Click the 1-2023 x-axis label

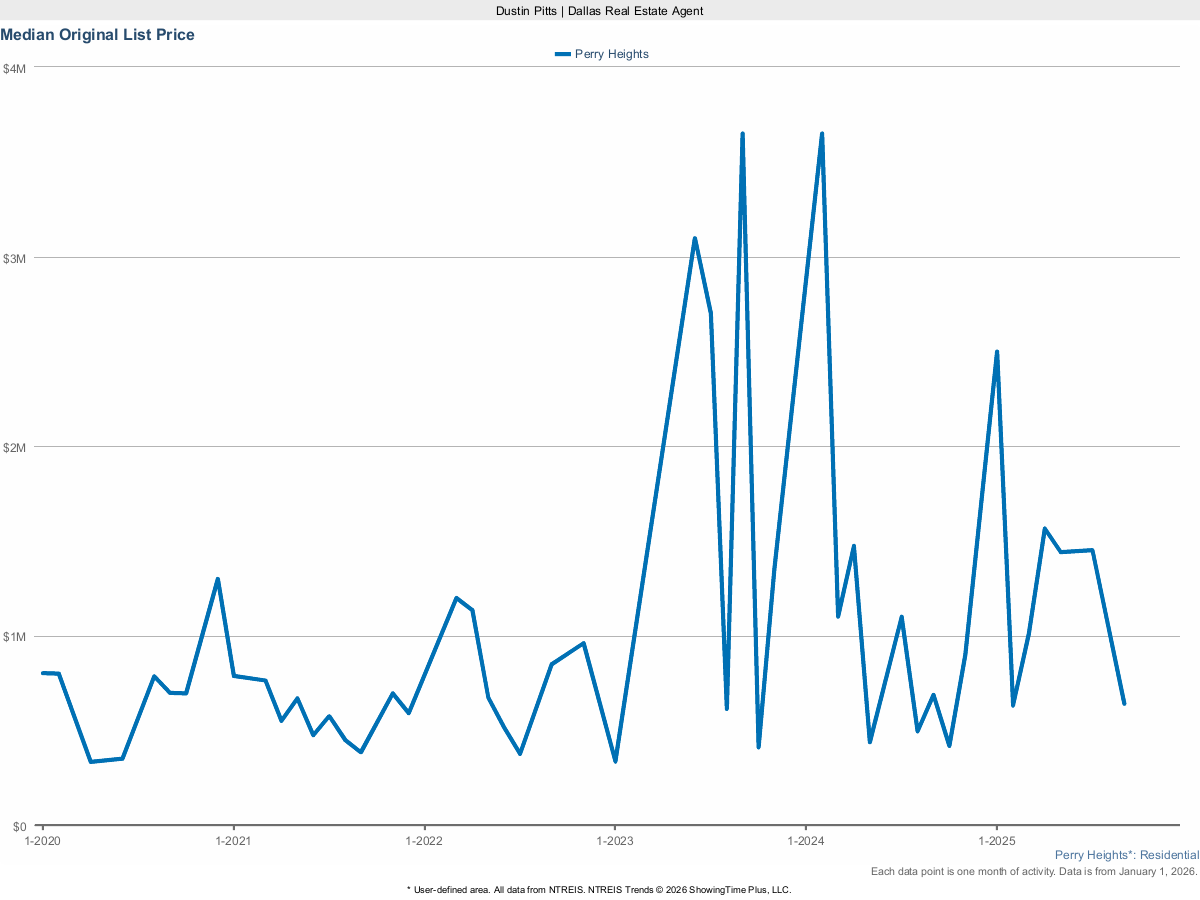click(615, 841)
